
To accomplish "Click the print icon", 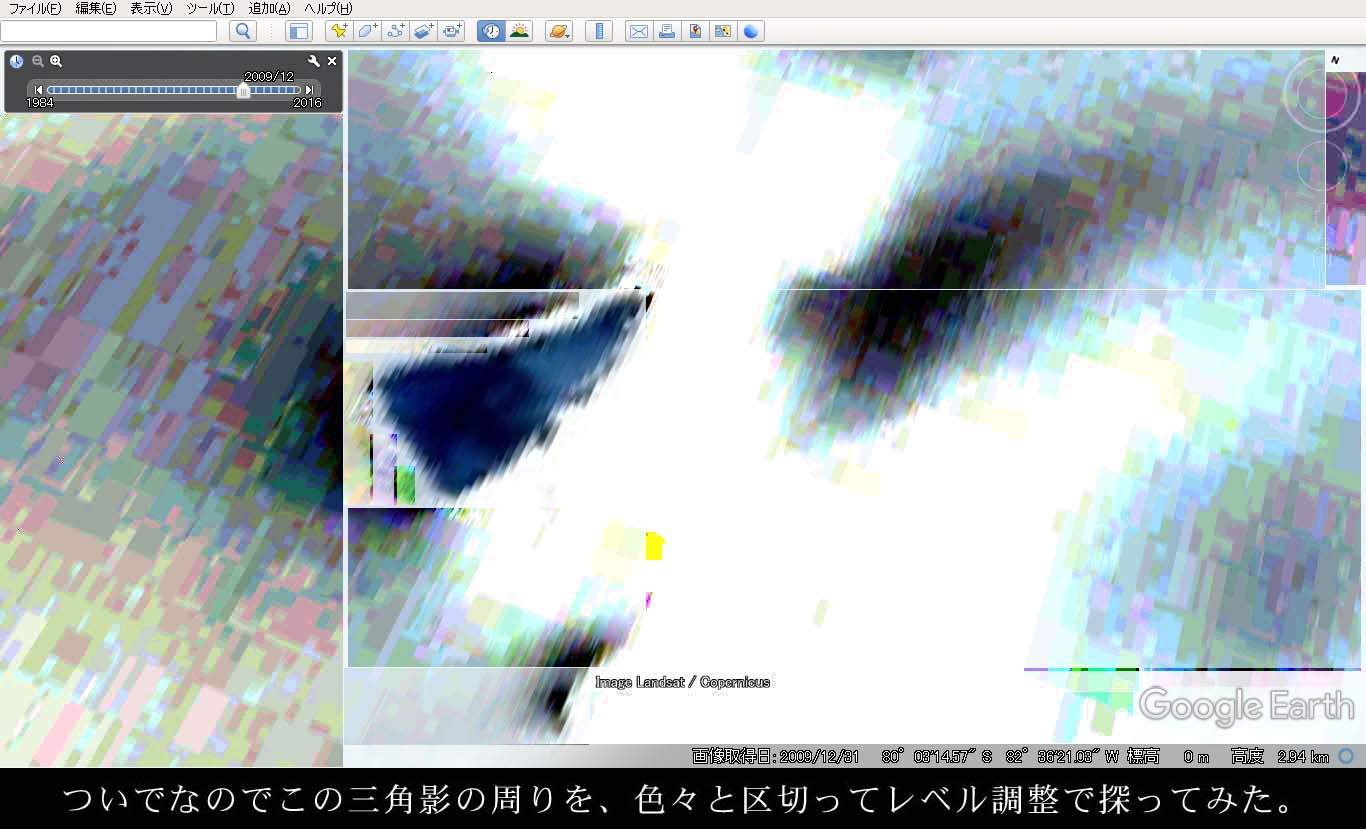I will coord(666,31).
